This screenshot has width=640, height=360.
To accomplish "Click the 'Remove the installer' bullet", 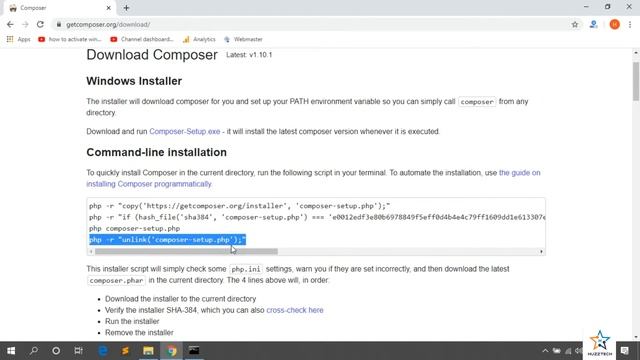I will (139, 333).
